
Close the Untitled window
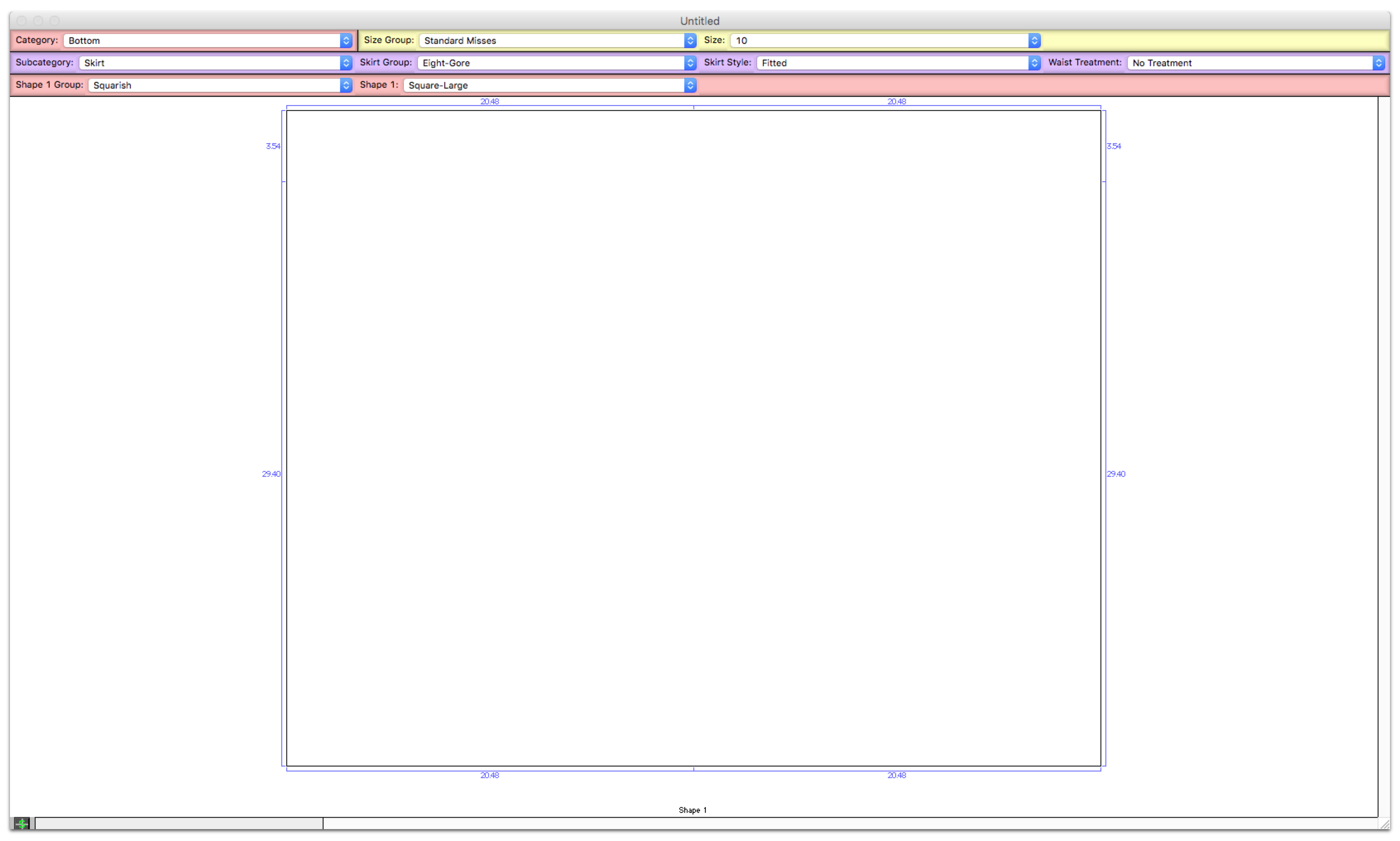pos(22,20)
